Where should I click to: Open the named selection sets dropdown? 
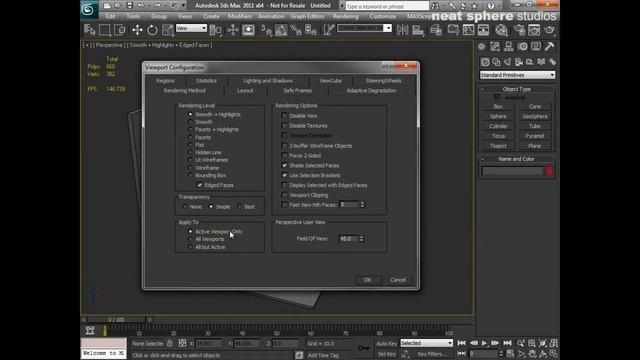pyautogui.click(x=364, y=28)
